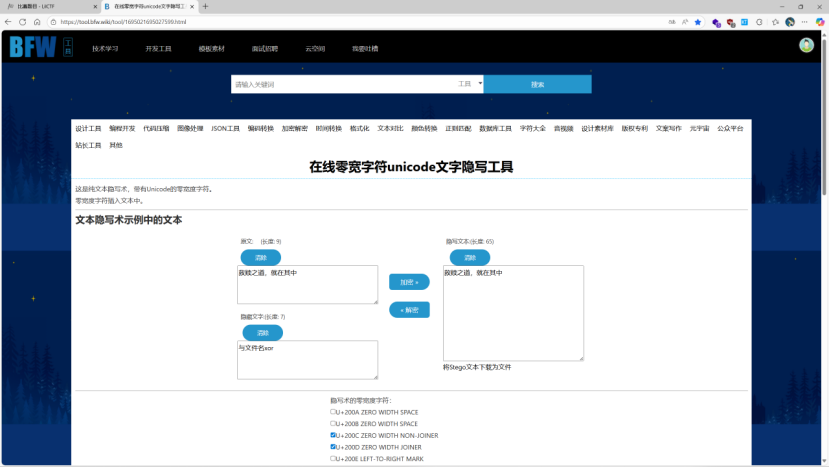Uncheck U+200D ZERO WIDTH JOINER
The width and height of the screenshot is (829, 467).
[333, 447]
